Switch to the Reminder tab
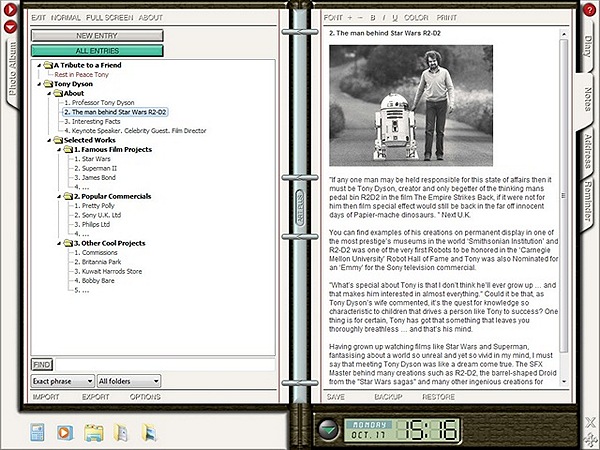Image resolution: width=600 pixels, height=450 pixels. pos(588,201)
